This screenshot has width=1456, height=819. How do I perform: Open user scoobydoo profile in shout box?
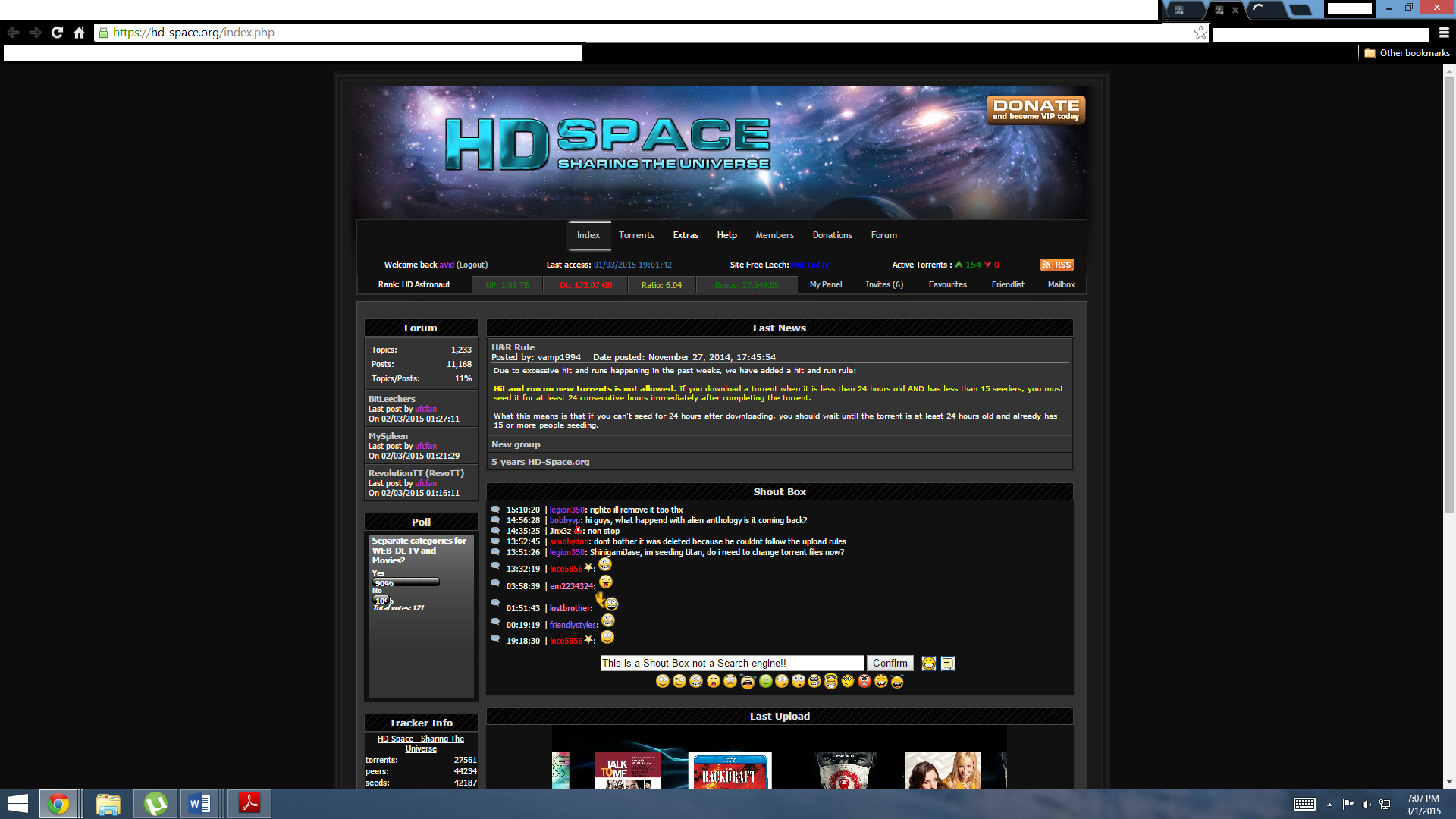click(569, 541)
